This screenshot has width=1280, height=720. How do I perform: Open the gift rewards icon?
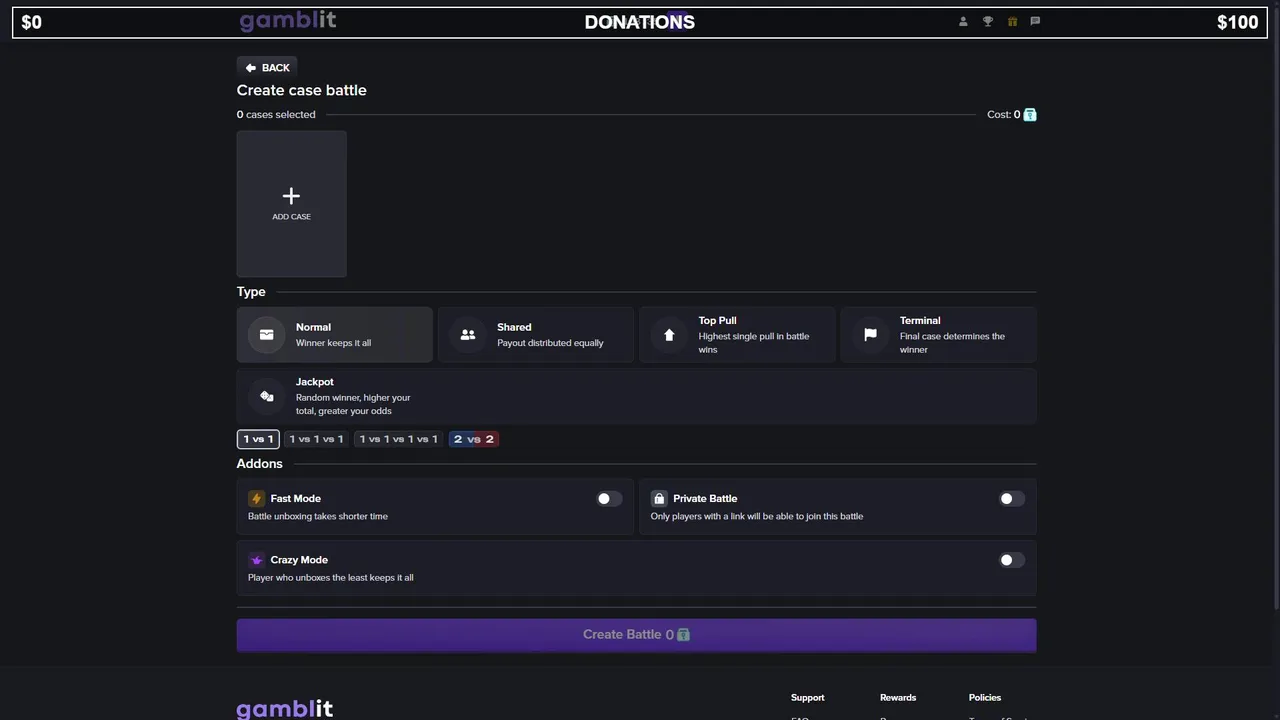1012,21
